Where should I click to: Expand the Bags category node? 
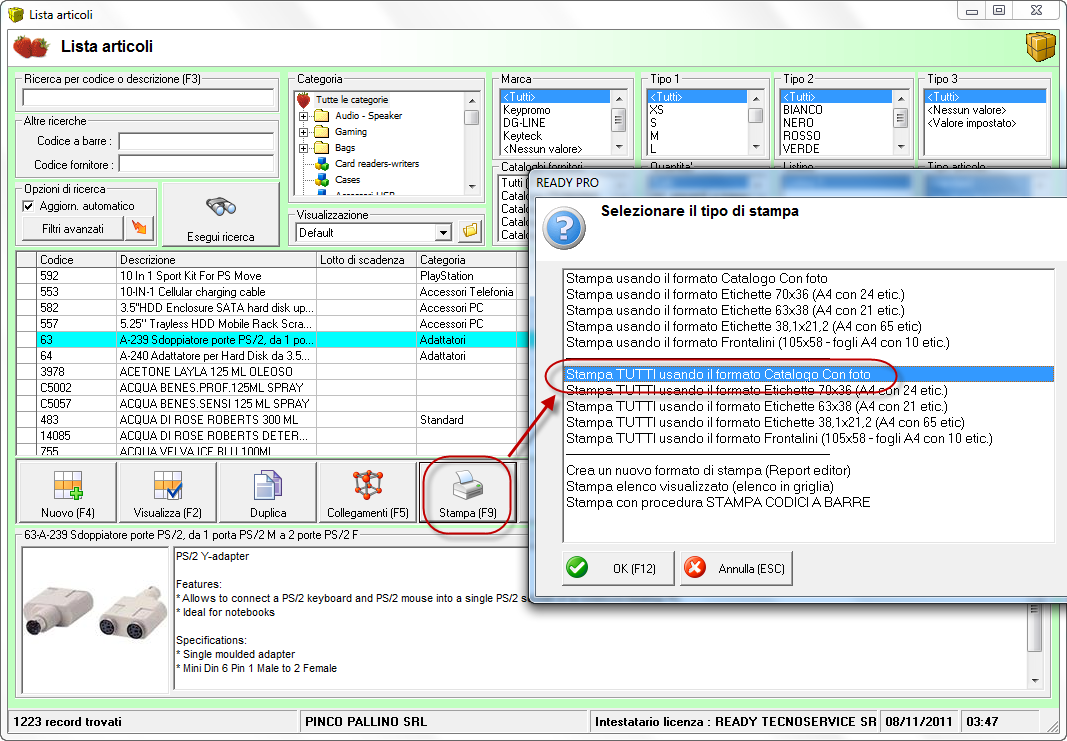tap(303, 148)
